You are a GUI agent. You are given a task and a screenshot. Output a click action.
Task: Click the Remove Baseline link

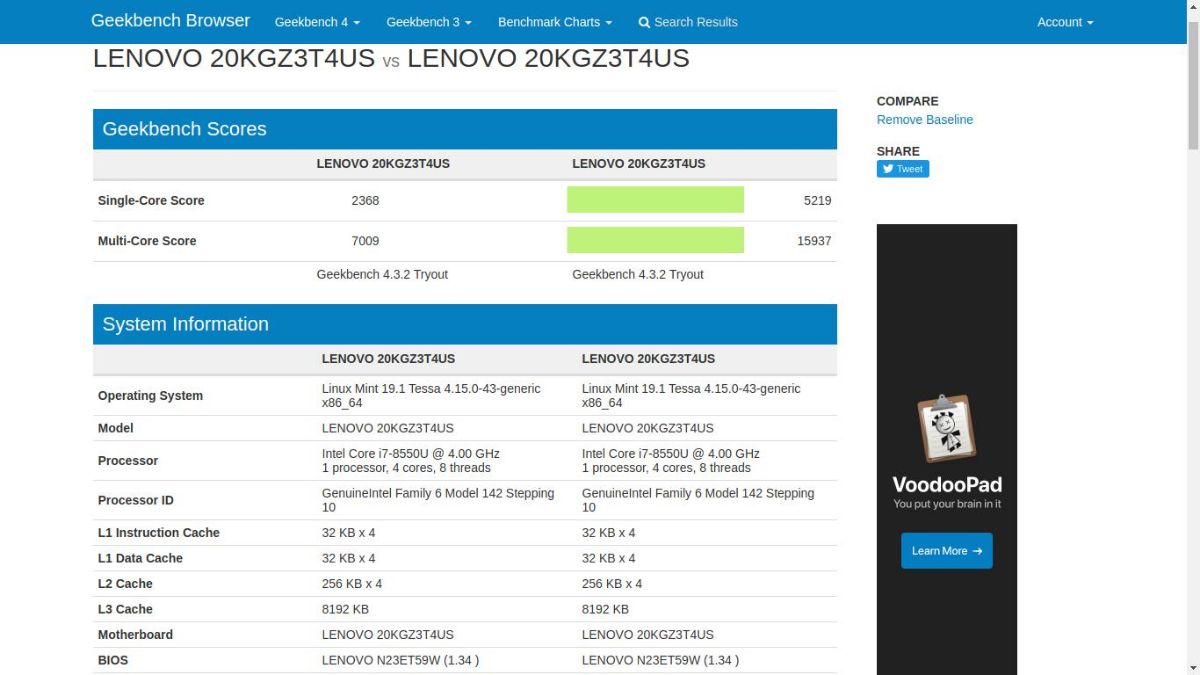924,120
